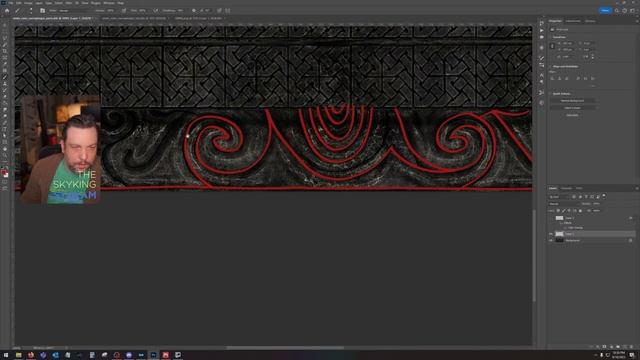Open File Explorer from the taskbar
640x360 pixels.
[x=18, y=355]
